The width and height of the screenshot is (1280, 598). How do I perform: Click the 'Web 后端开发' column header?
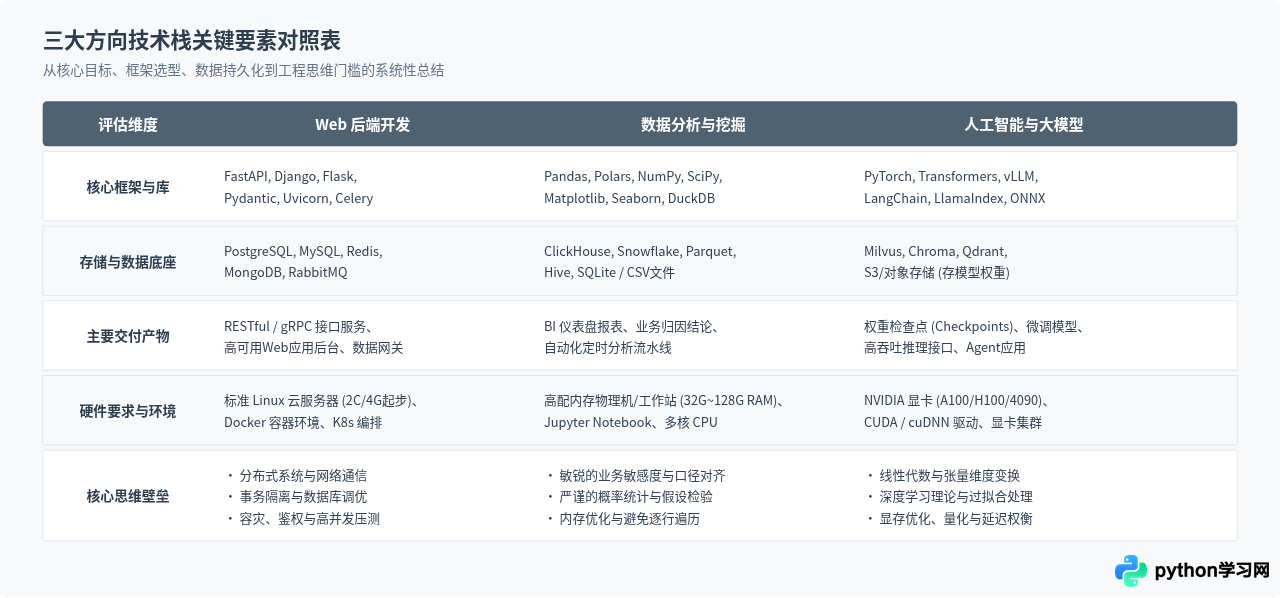(x=363, y=125)
